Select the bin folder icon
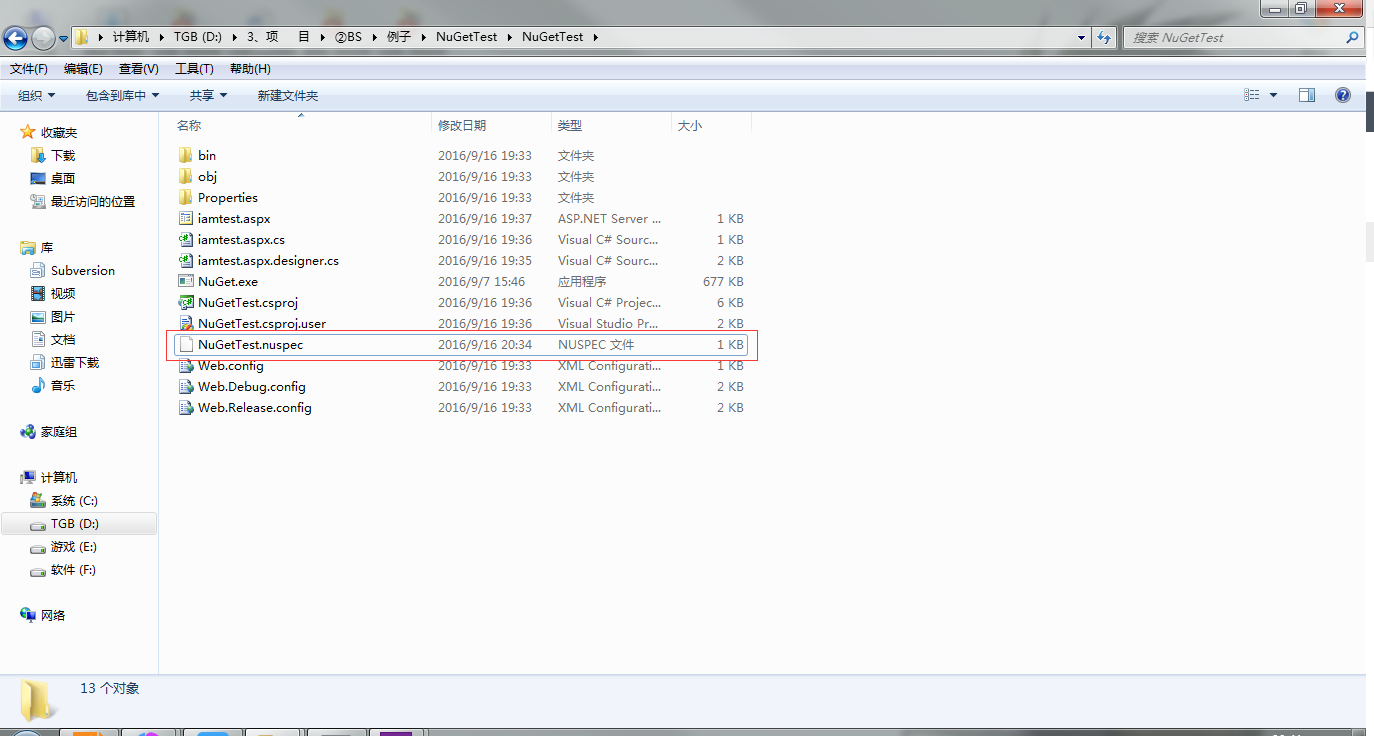 click(185, 155)
